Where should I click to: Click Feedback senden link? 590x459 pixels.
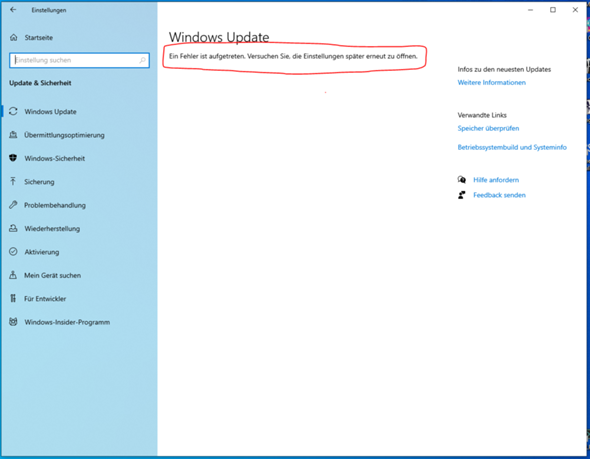[499, 195]
